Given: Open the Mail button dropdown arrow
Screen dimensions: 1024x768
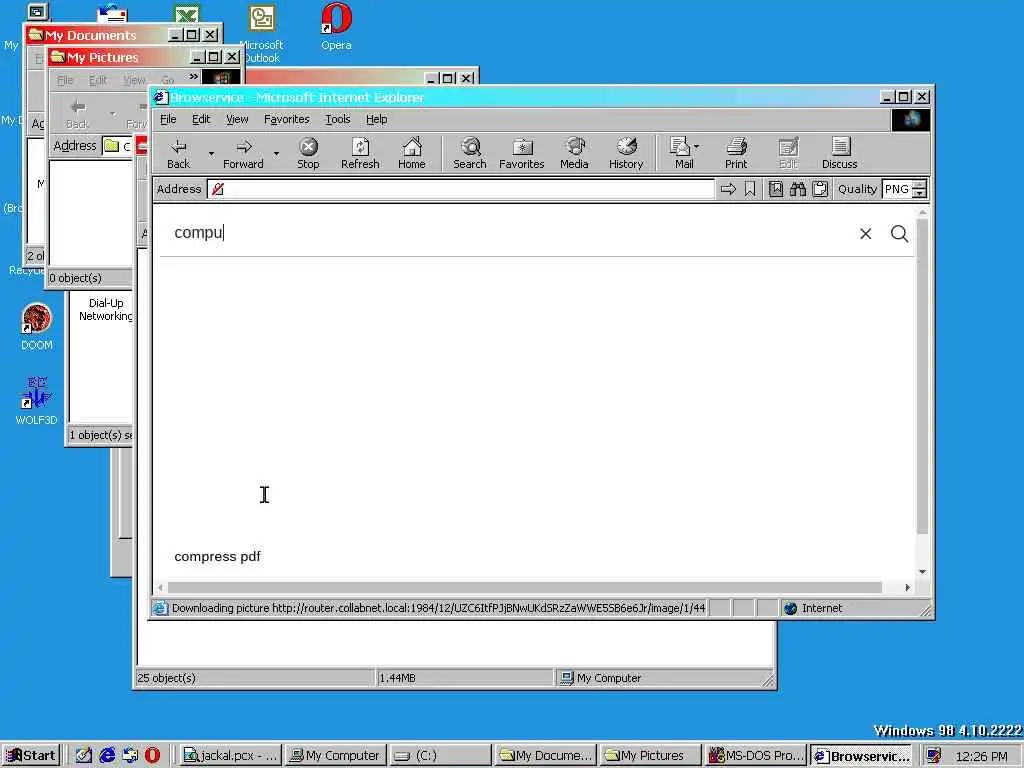Looking at the screenshot, I should click(x=697, y=146).
